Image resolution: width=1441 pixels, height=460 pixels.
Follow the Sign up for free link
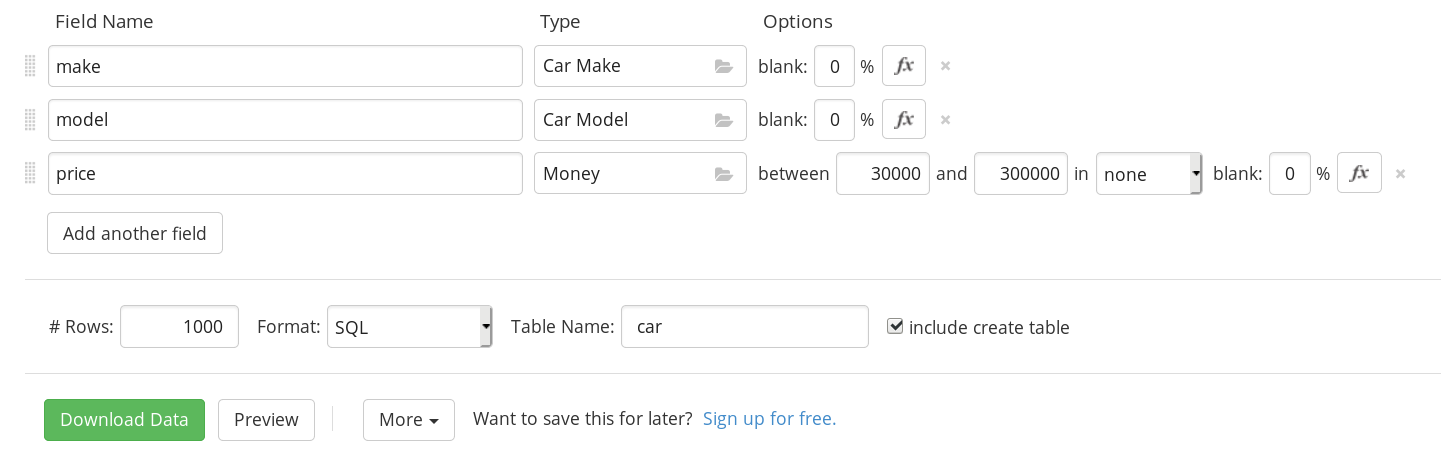click(769, 419)
